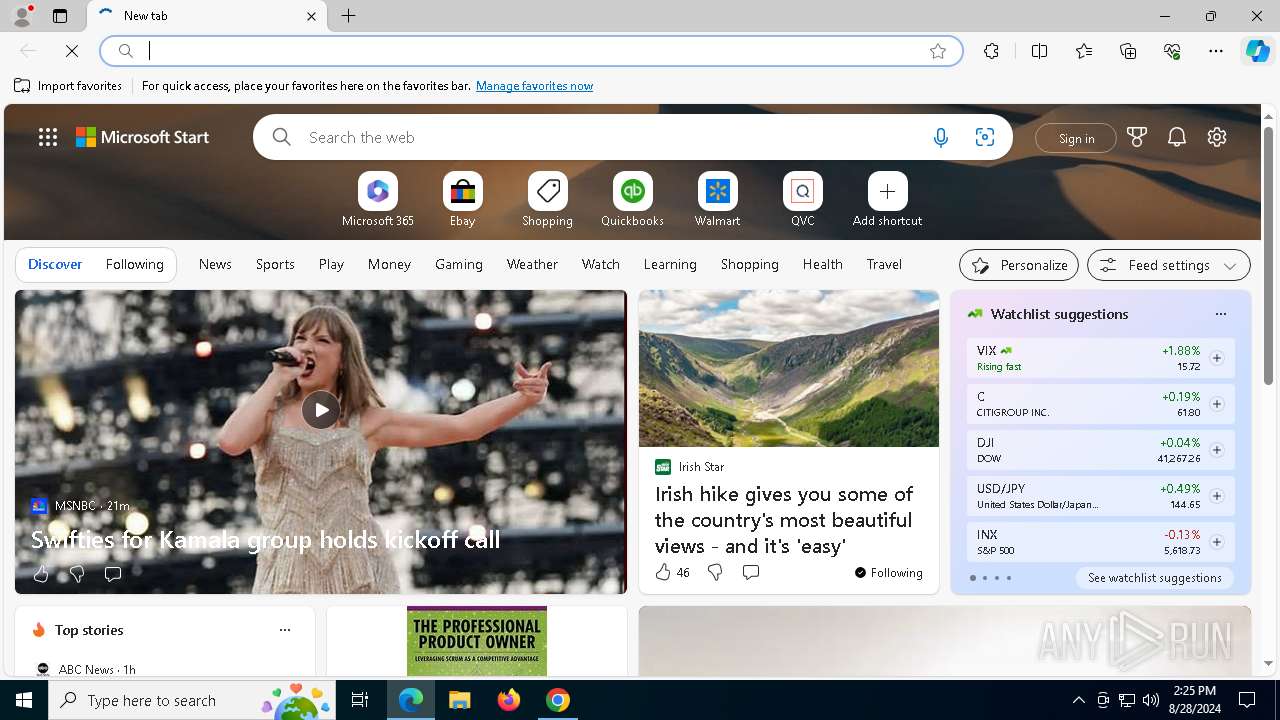Open the Walmart shortcut

click(717, 200)
